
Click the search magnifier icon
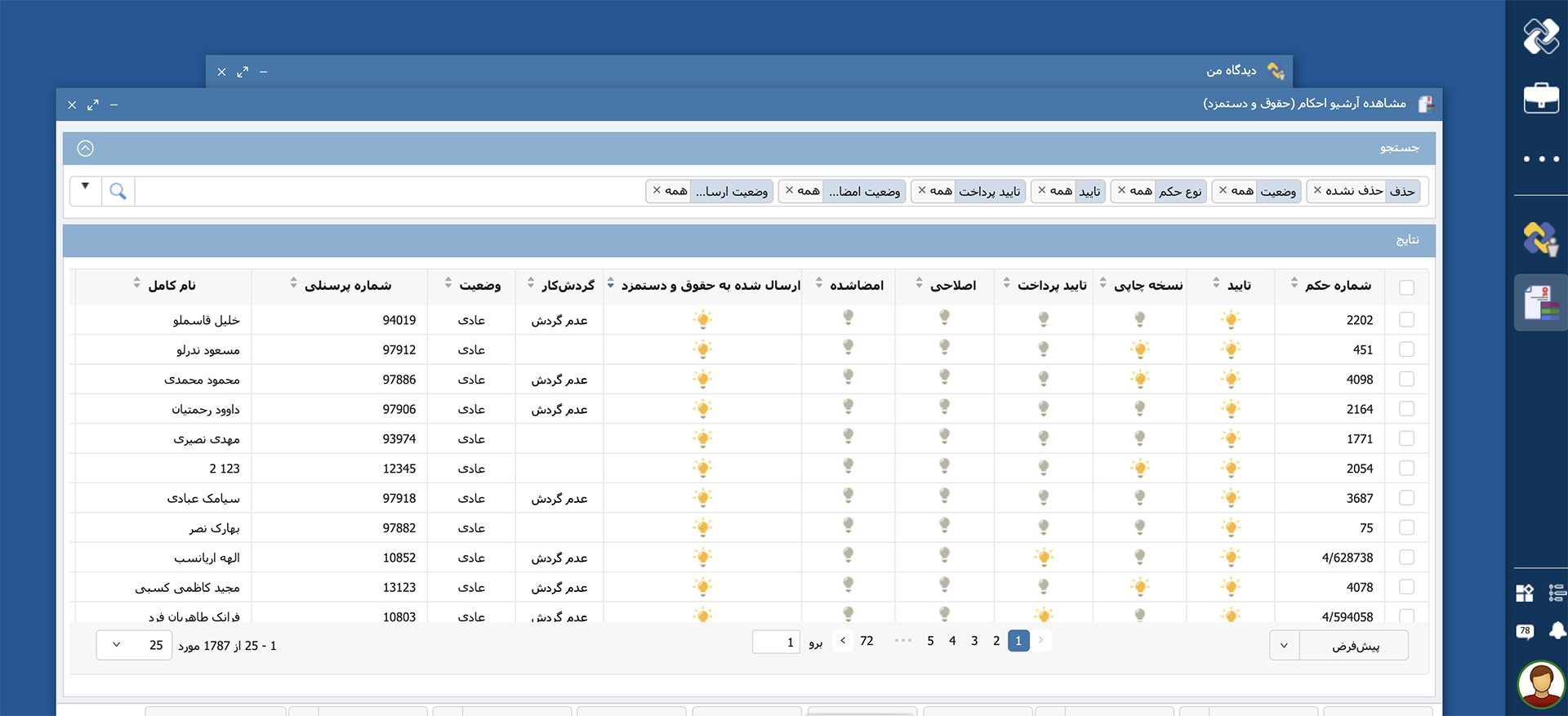click(x=118, y=191)
